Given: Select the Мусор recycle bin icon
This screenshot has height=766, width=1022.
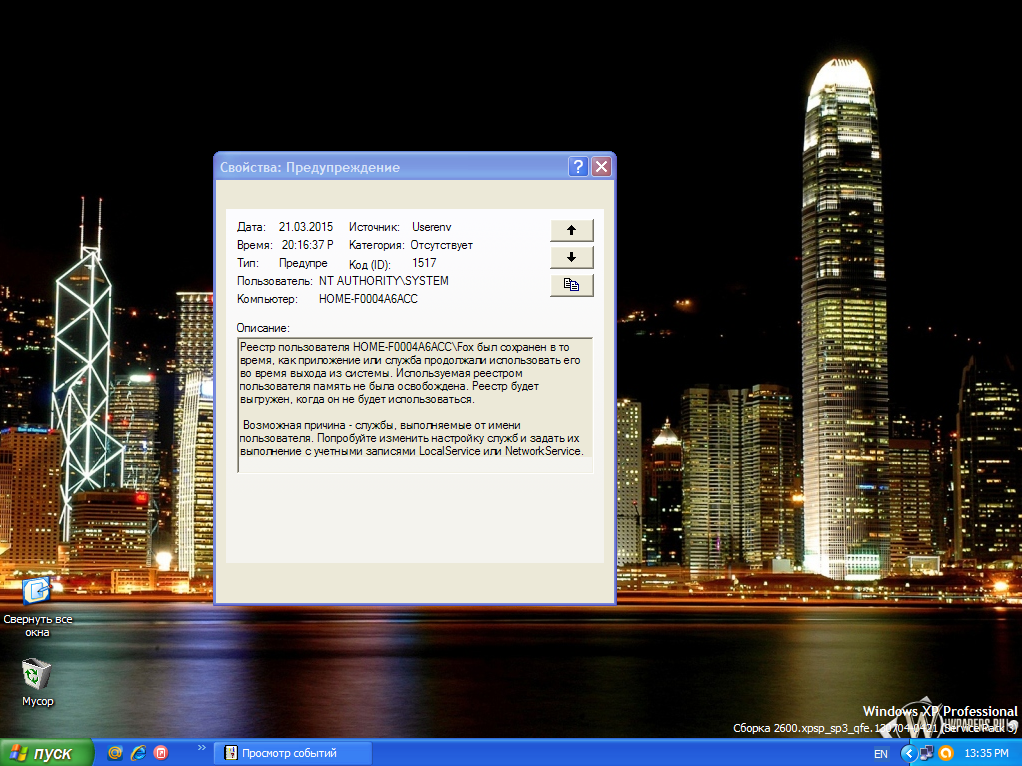Looking at the screenshot, I should (x=37, y=682).
